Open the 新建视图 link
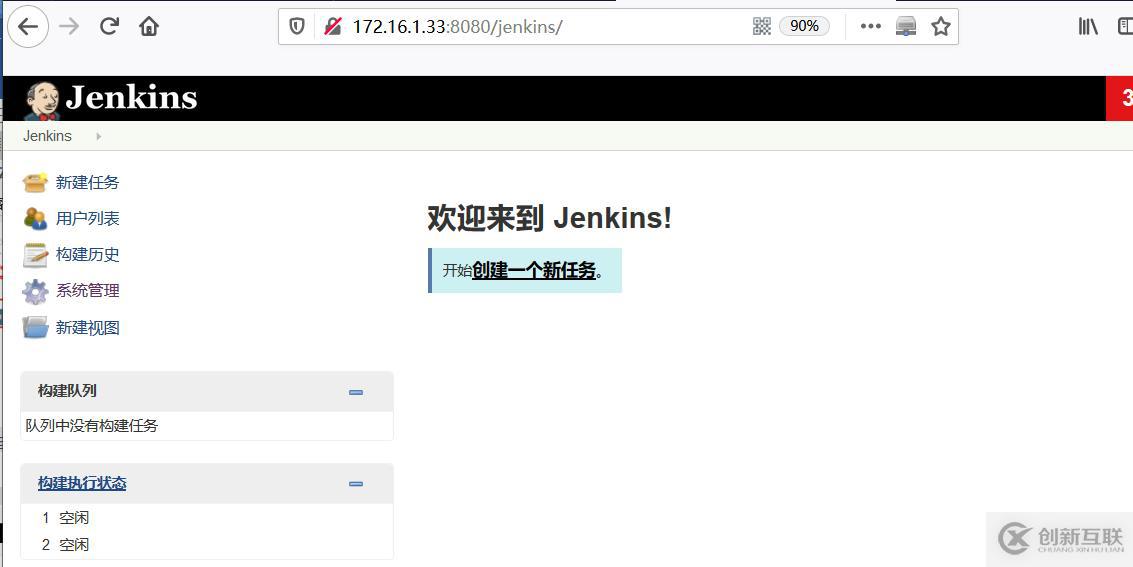 pyautogui.click(x=87, y=327)
